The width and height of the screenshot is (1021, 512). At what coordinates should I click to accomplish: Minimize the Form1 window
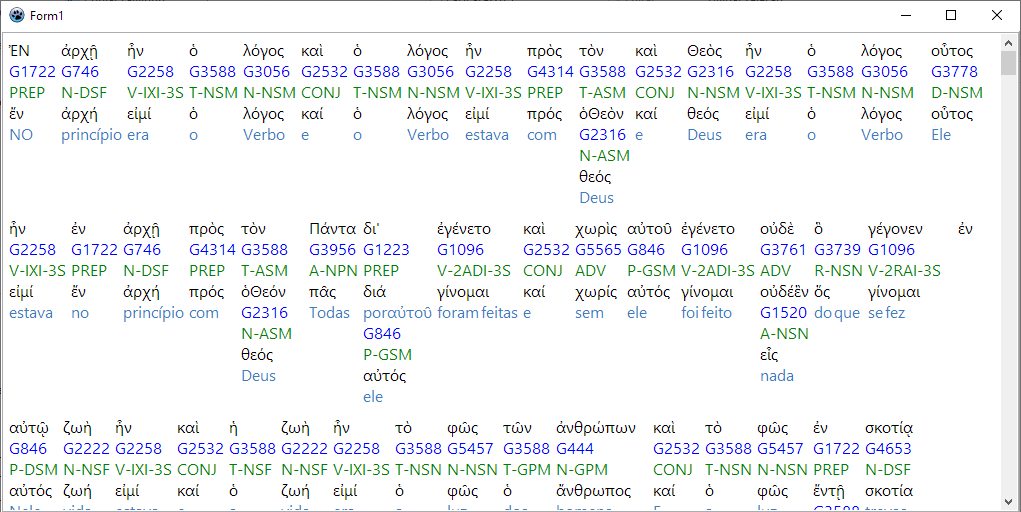point(905,15)
